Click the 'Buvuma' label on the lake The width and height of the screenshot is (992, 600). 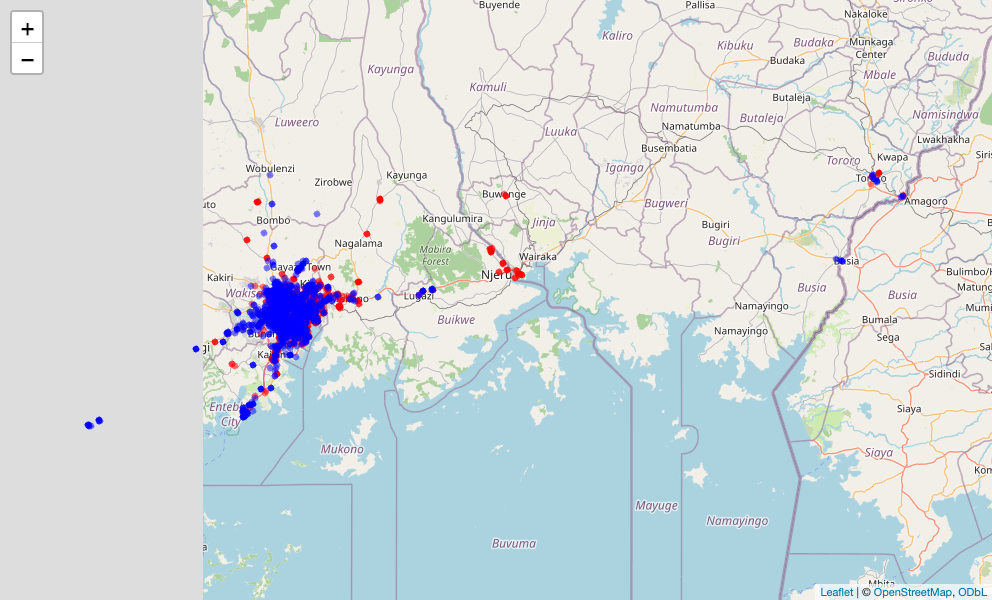pyautogui.click(x=514, y=543)
